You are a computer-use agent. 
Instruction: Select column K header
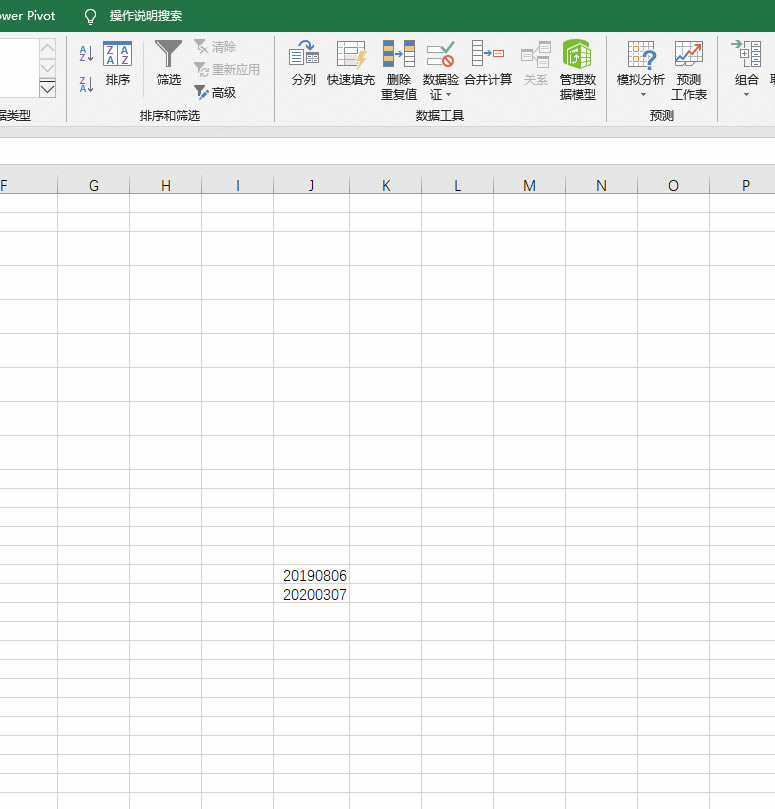(385, 185)
